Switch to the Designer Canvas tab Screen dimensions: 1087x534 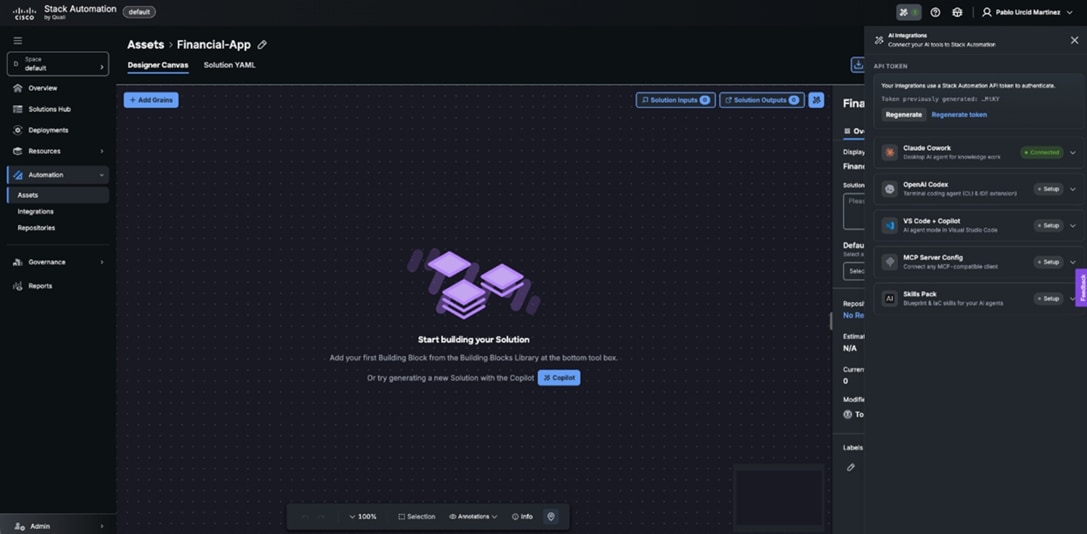coord(157,65)
